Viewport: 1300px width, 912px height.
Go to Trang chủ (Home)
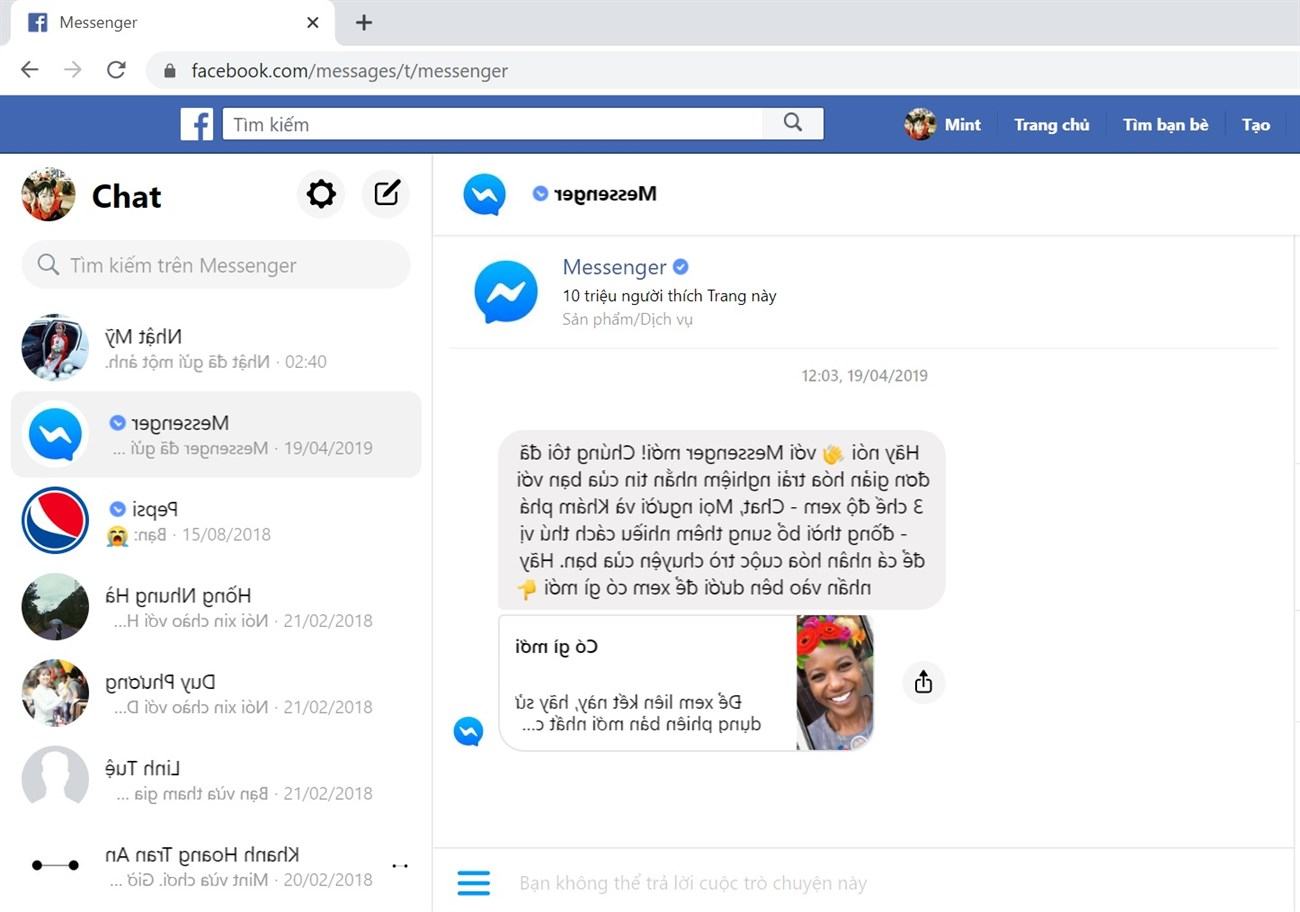pyautogui.click(x=1051, y=124)
